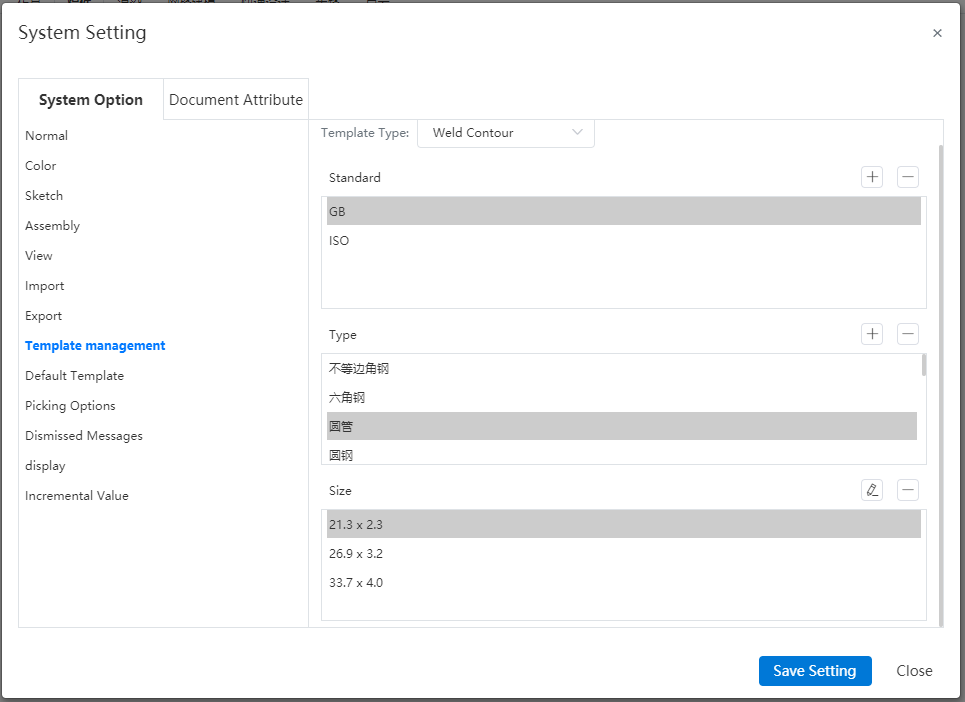
Task: Close System Setting dialog with X icon
Action: (937, 33)
